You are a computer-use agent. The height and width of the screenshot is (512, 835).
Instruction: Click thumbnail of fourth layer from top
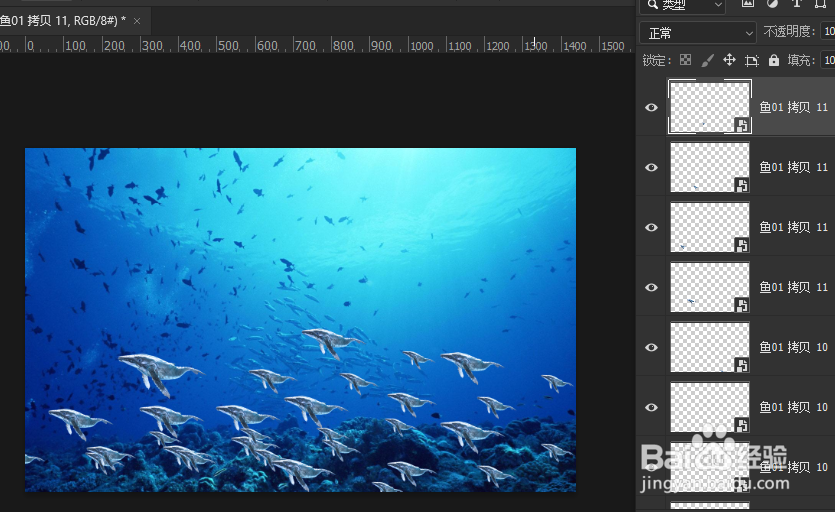pos(710,287)
